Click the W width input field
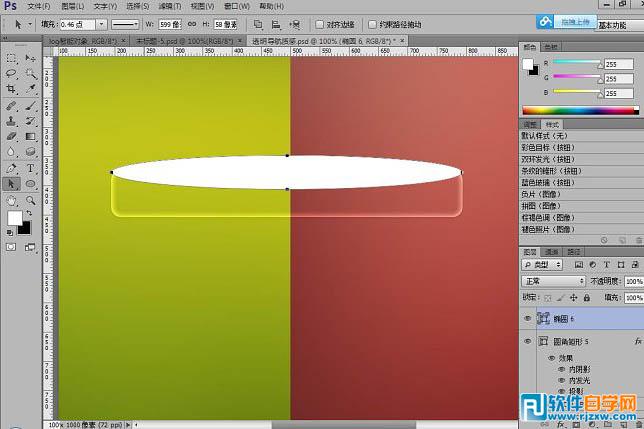This screenshot has height=429, width=644. (170, 25)
